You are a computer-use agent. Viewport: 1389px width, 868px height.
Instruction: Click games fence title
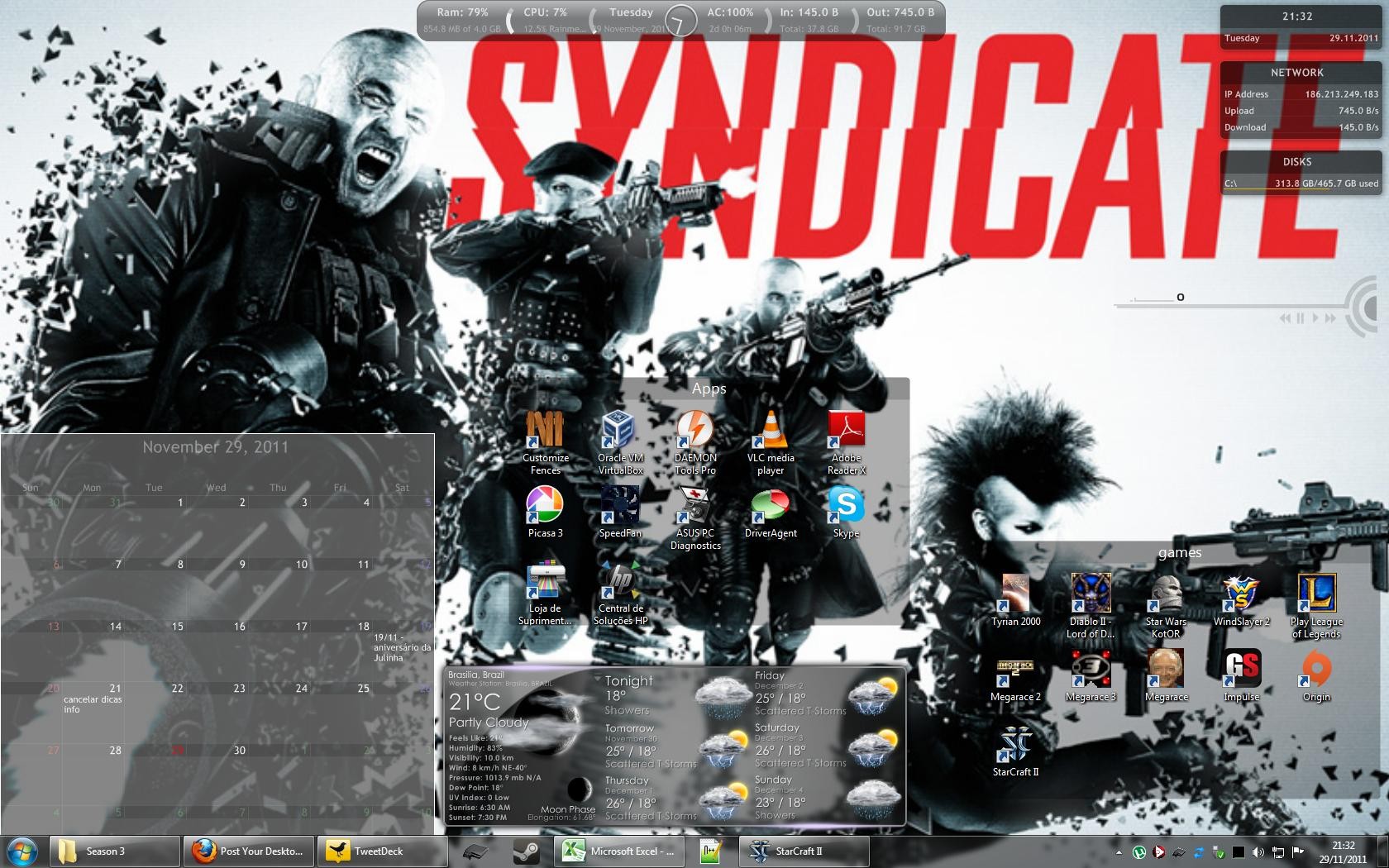[1180, 552]
